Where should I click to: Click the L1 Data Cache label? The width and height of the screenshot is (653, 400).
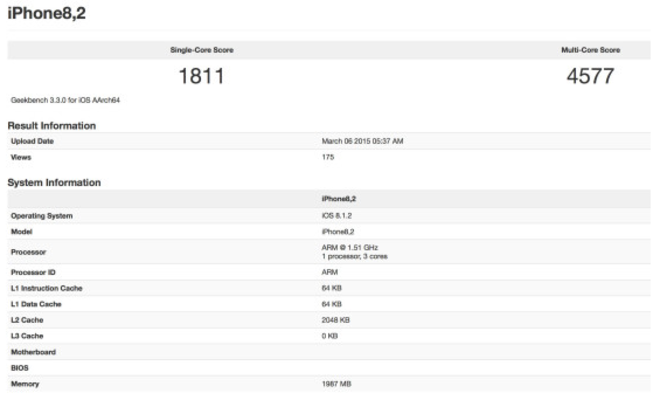coord(36,304)
